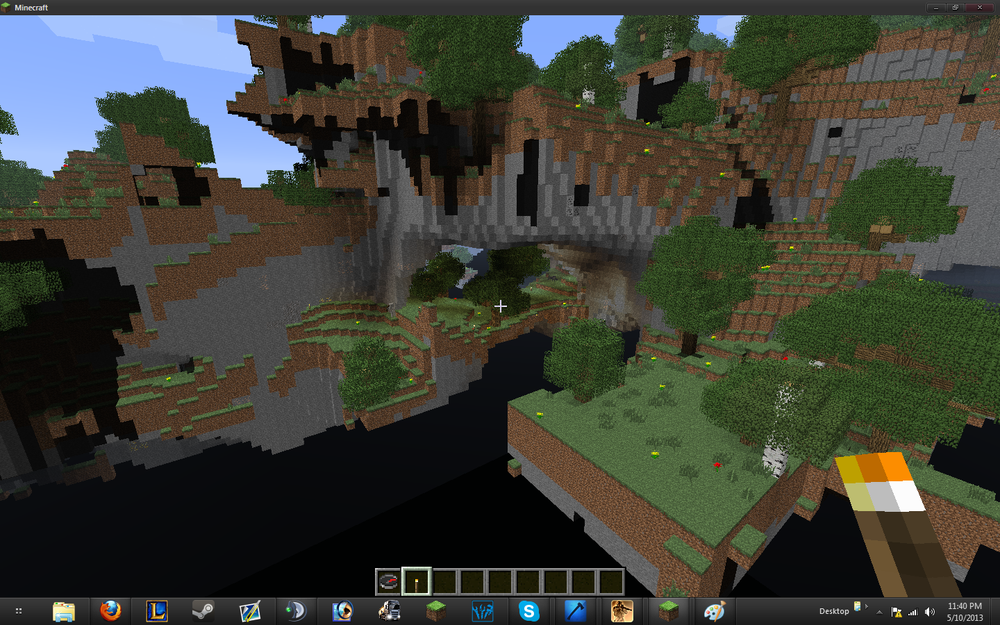The image size is (1000, 625).
Task: Click the "Minecraft" window title text
Action: [x=31, y=8]
